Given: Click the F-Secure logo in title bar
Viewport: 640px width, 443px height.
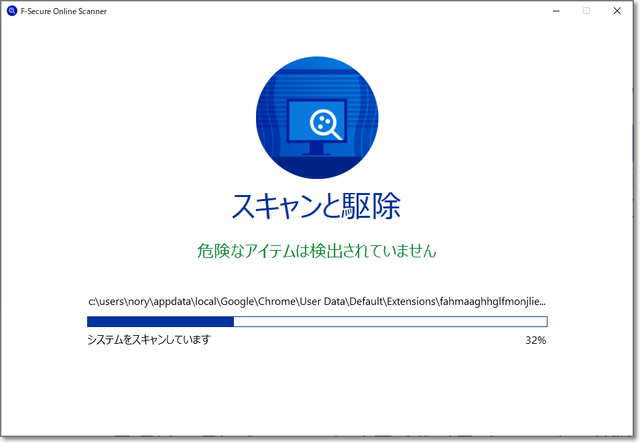Looking at the screenshot, I should point(11,10).
